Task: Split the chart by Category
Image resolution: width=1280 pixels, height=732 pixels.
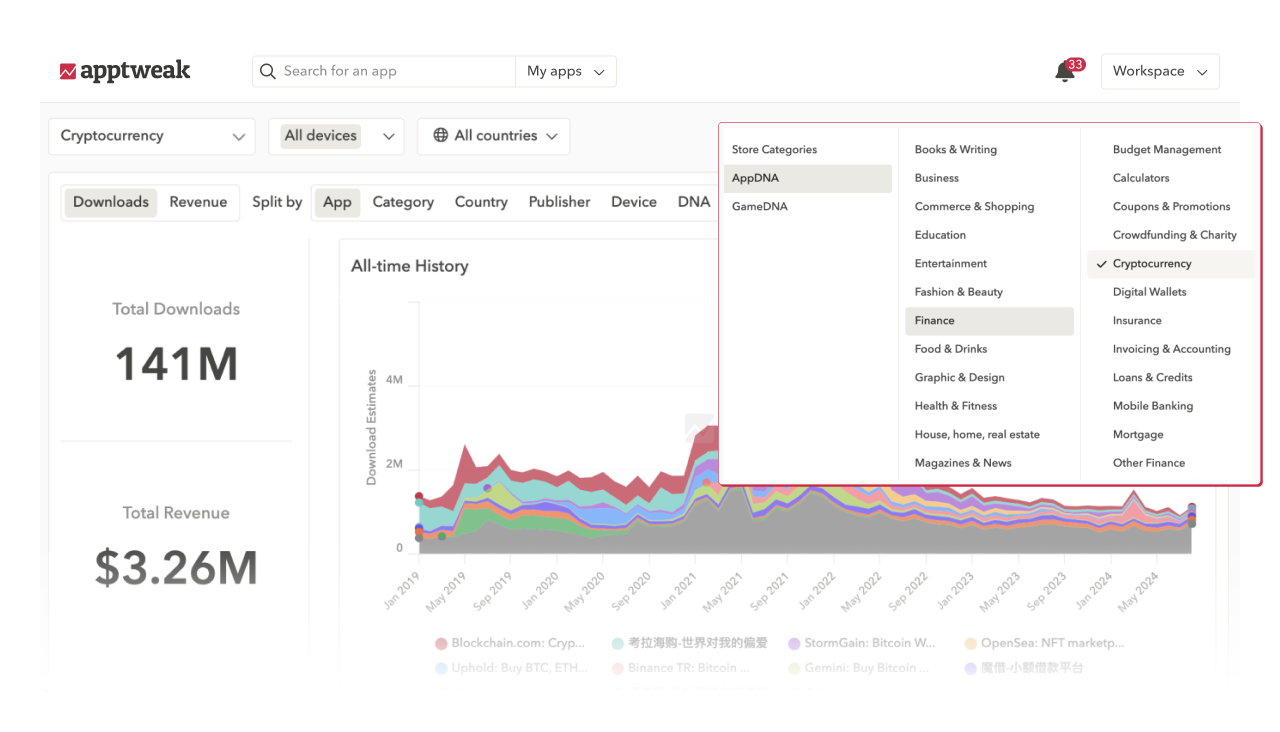Action: [x=403, y=202]
